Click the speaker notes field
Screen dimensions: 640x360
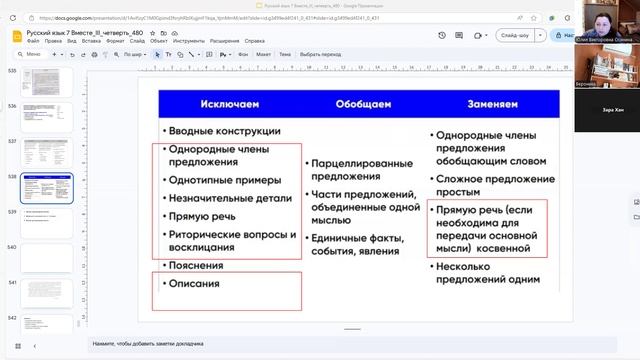point(352,344)
